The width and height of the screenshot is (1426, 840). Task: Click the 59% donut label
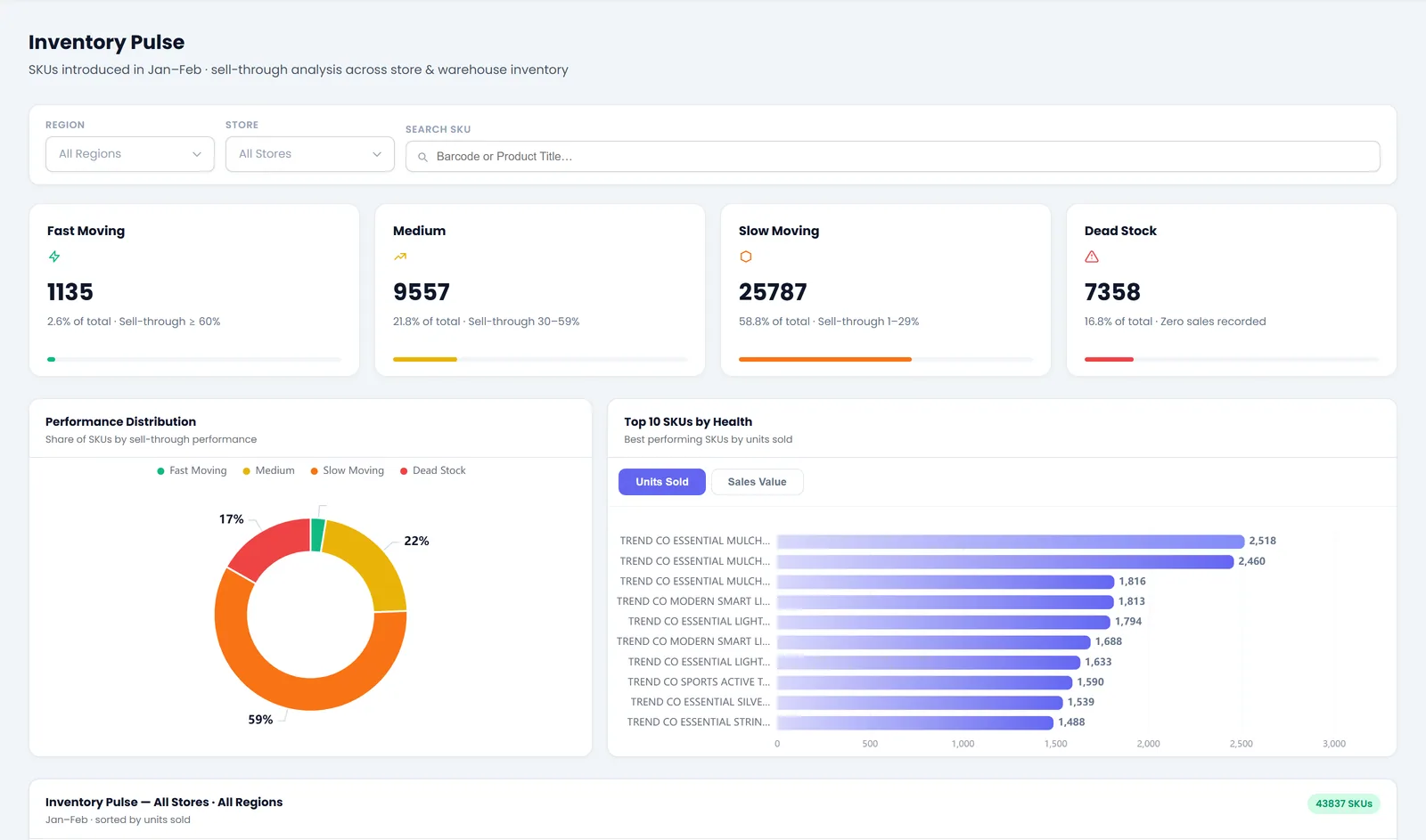pyautogui.click(x=260, y=720)
